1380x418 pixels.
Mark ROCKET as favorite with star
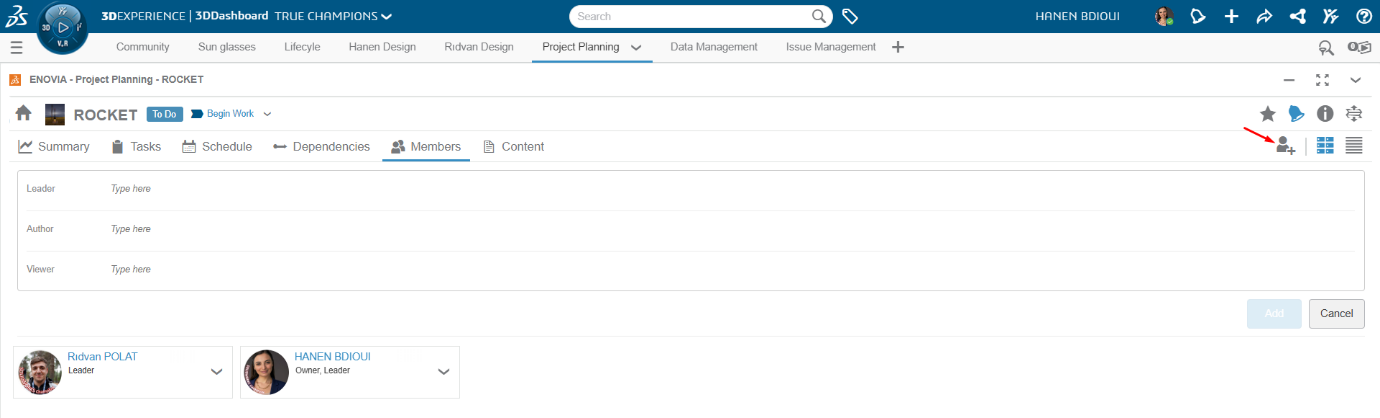(x=1267, y=114)
